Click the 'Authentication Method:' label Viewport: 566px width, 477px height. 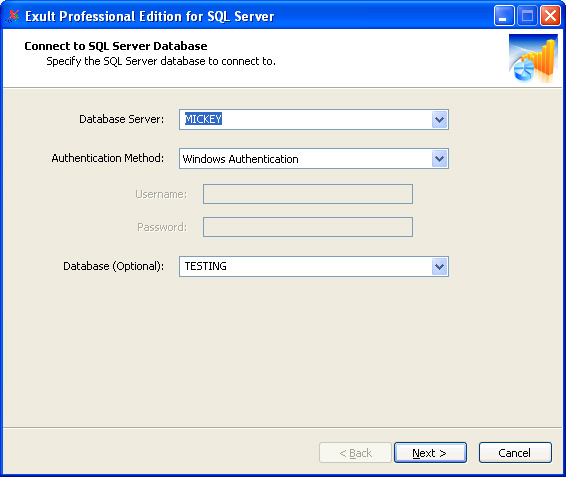pos(108,158)
